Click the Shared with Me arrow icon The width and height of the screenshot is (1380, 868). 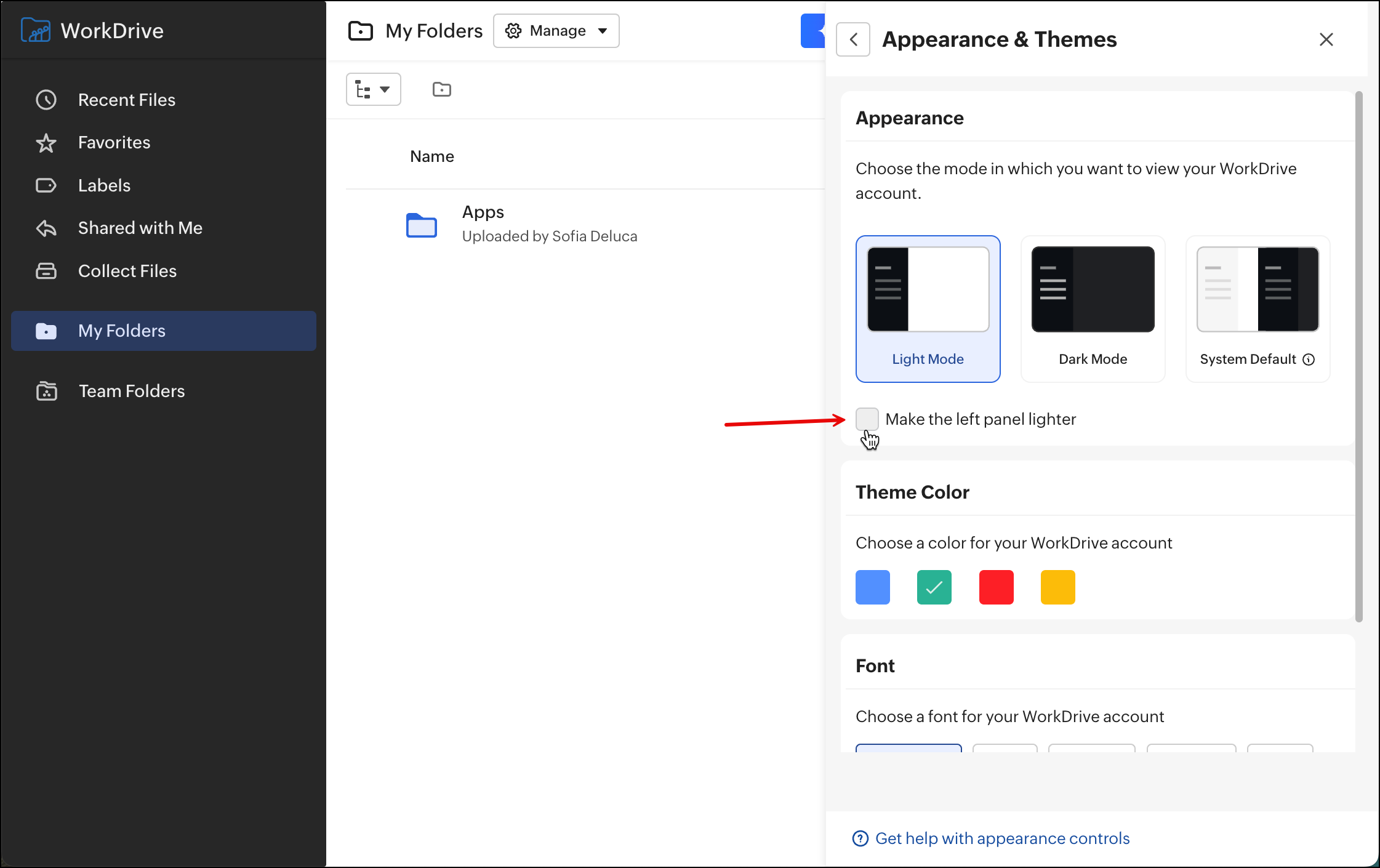[46, 228]
